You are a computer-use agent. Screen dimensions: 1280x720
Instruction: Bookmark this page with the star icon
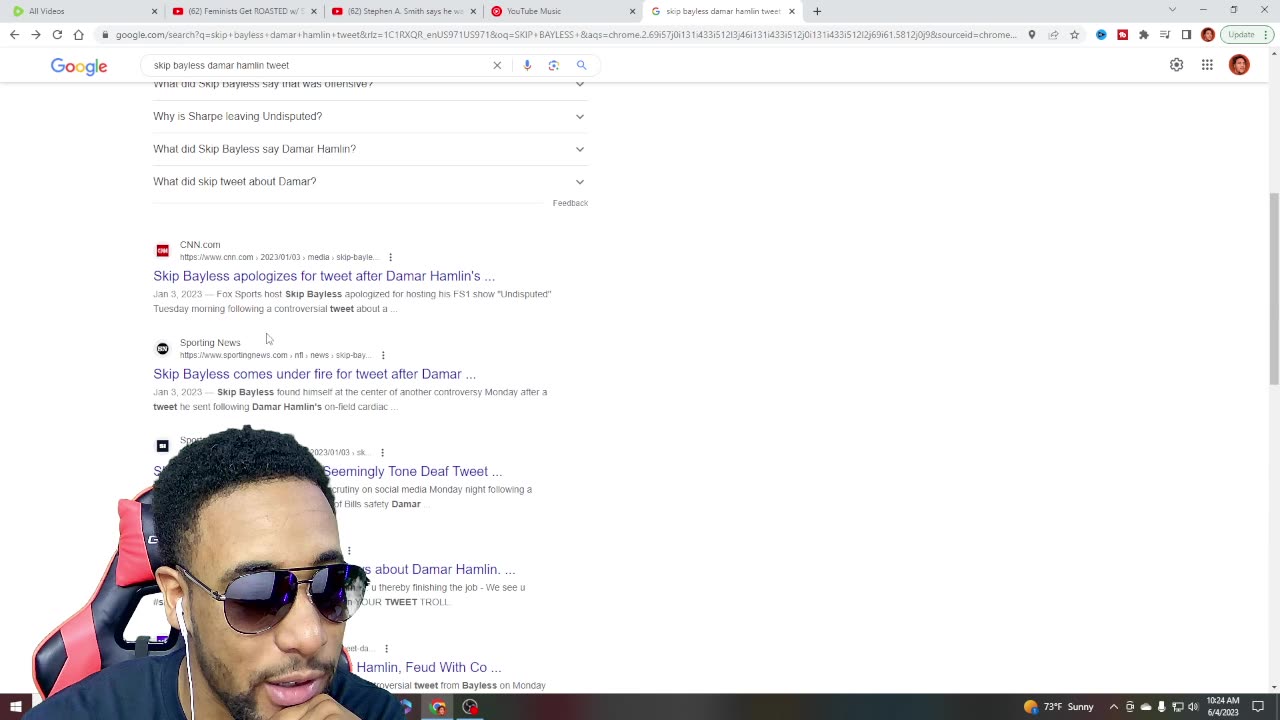coord(1074,34)
